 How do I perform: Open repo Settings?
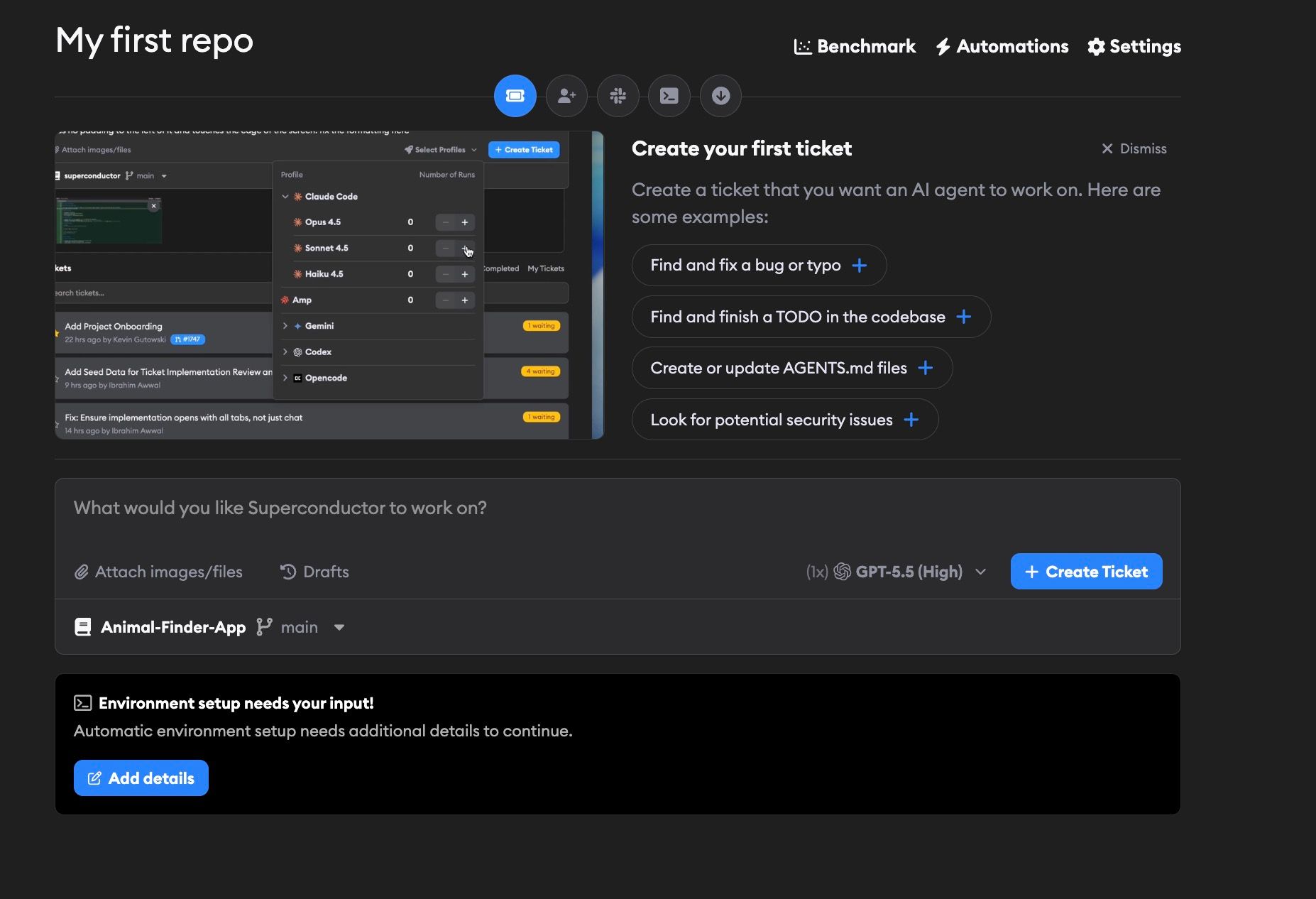tap(1134, 46)
